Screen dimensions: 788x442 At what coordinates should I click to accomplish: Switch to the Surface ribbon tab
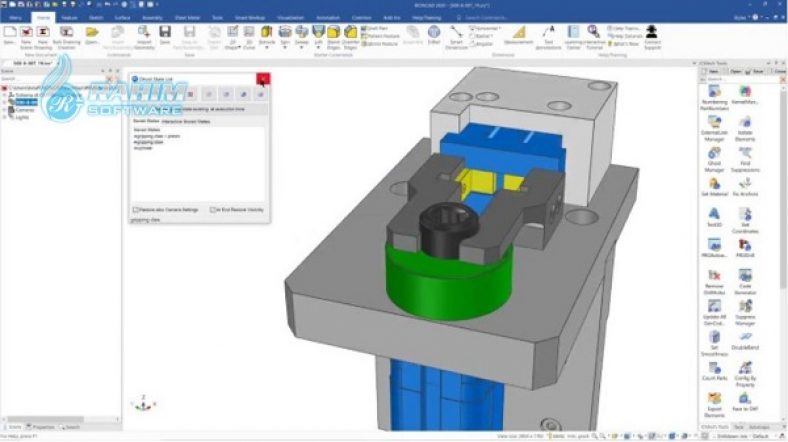(x=123, y=18)
